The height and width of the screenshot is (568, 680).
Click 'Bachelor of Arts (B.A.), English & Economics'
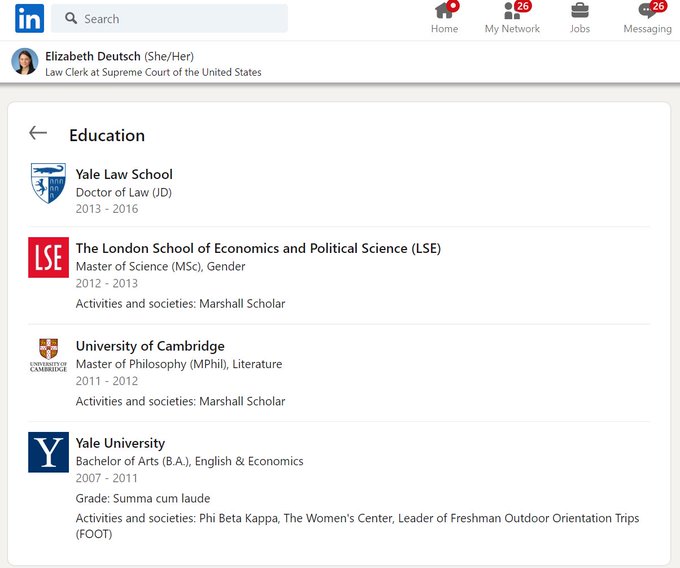click(190, 461)
